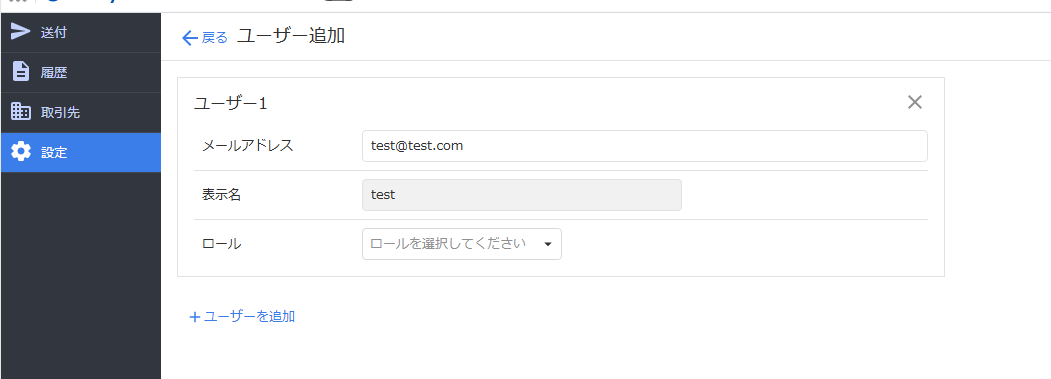Click the ユーザー1 card title
This screenshot has height=379, width=1051.
[231, 103]
